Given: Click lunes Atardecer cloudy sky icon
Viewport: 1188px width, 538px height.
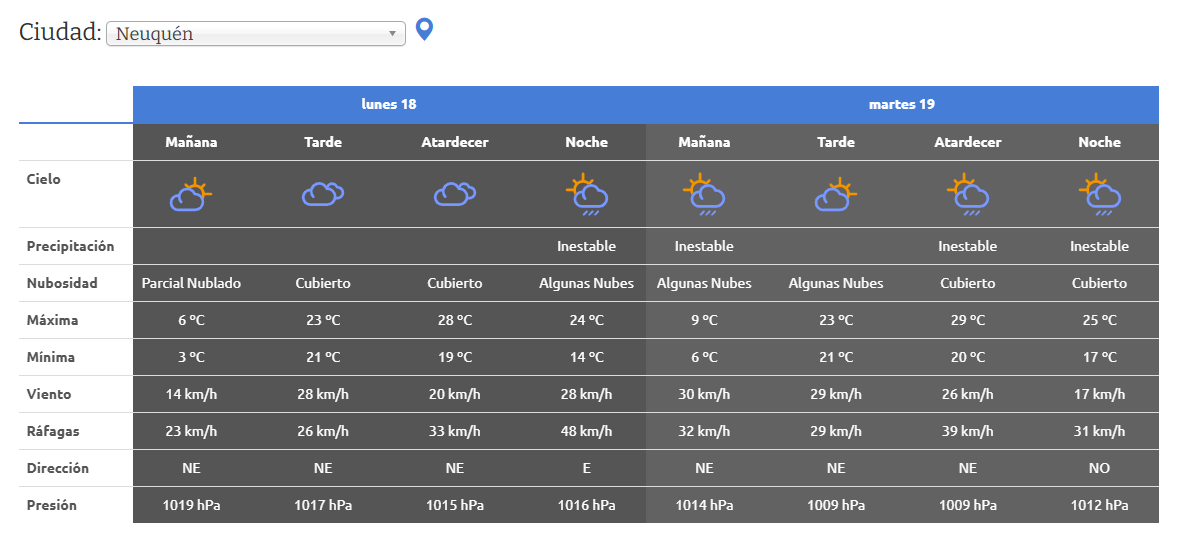Looking at the screenshot, I should coord(455,194).
